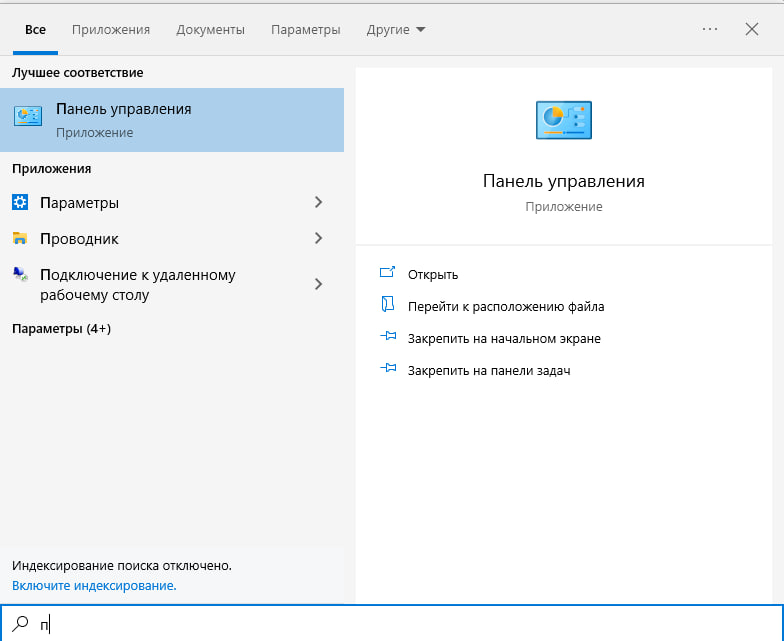This screenshot has width=784, height=641.
Task: Click the search magnifier icon
Action: coord(20,624)
